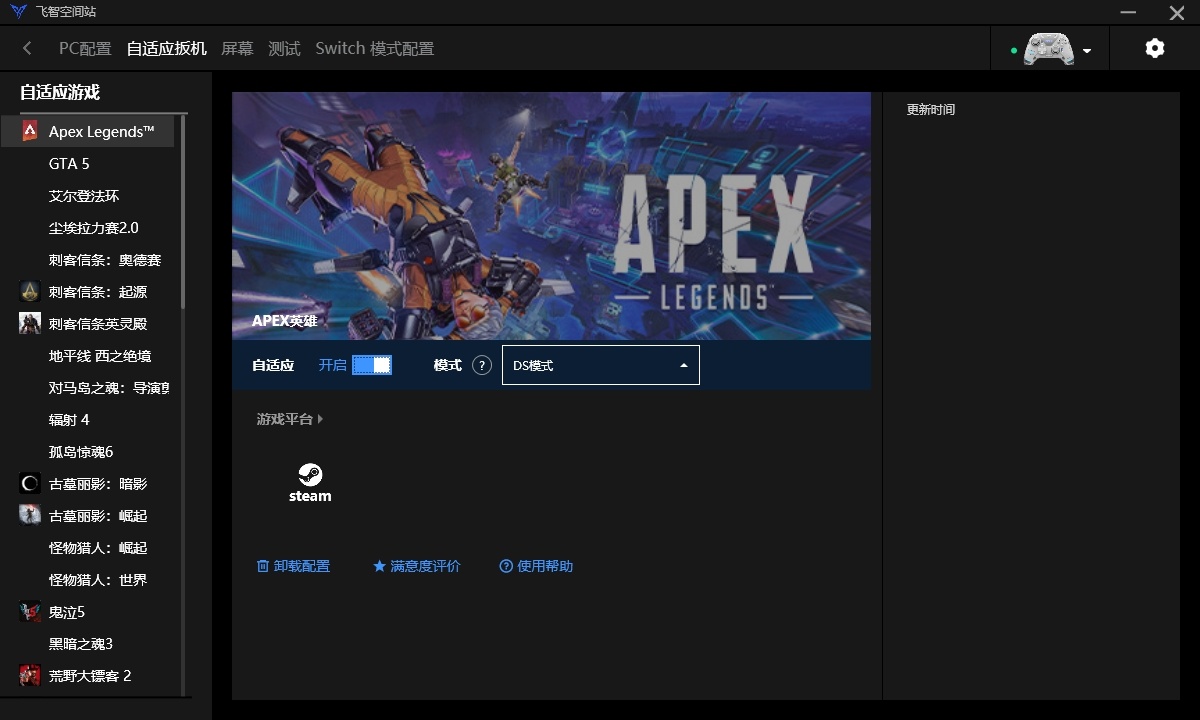The width and height of the screenshot is (1200, 720).
Task: Click the 荒野大镖客 2 game icon
Action: click(30, 675)
